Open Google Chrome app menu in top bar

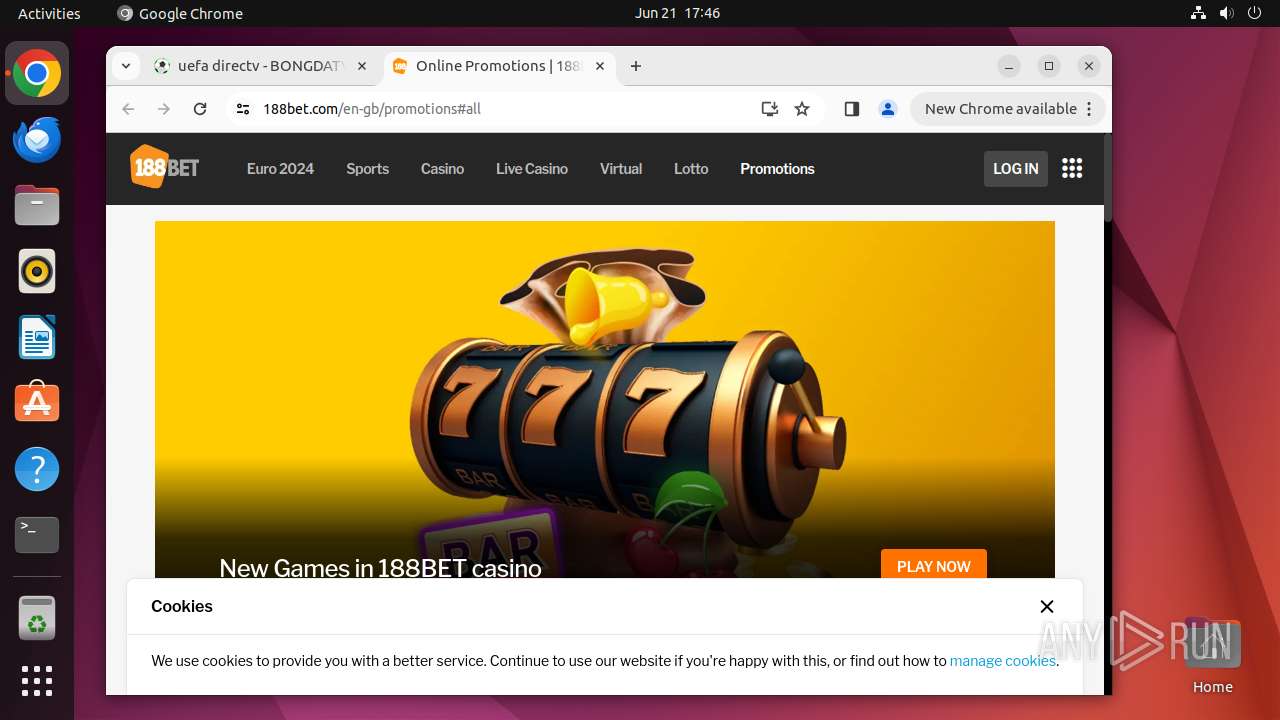(x=180, y=13)
